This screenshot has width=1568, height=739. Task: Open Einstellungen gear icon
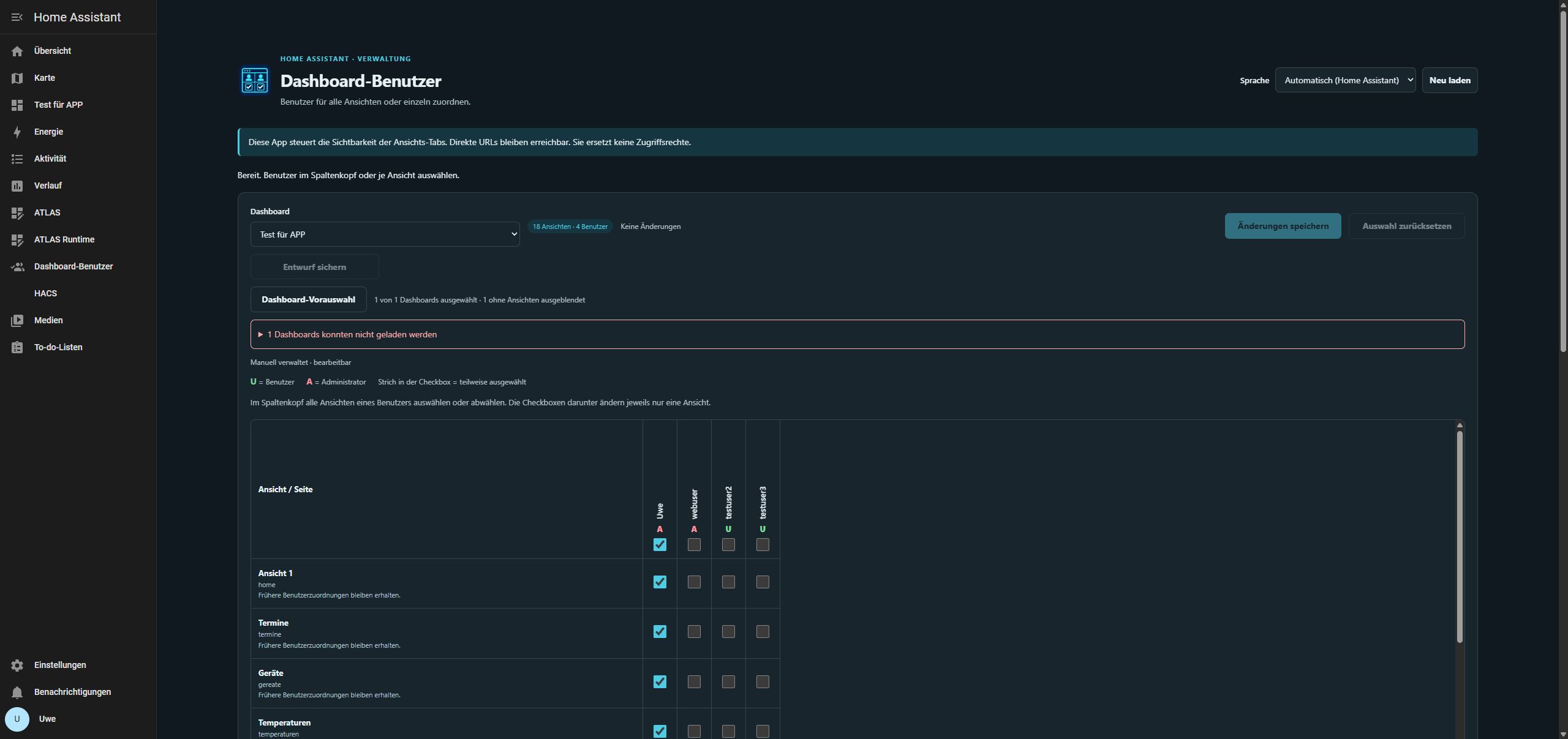(x=17, y=665)
